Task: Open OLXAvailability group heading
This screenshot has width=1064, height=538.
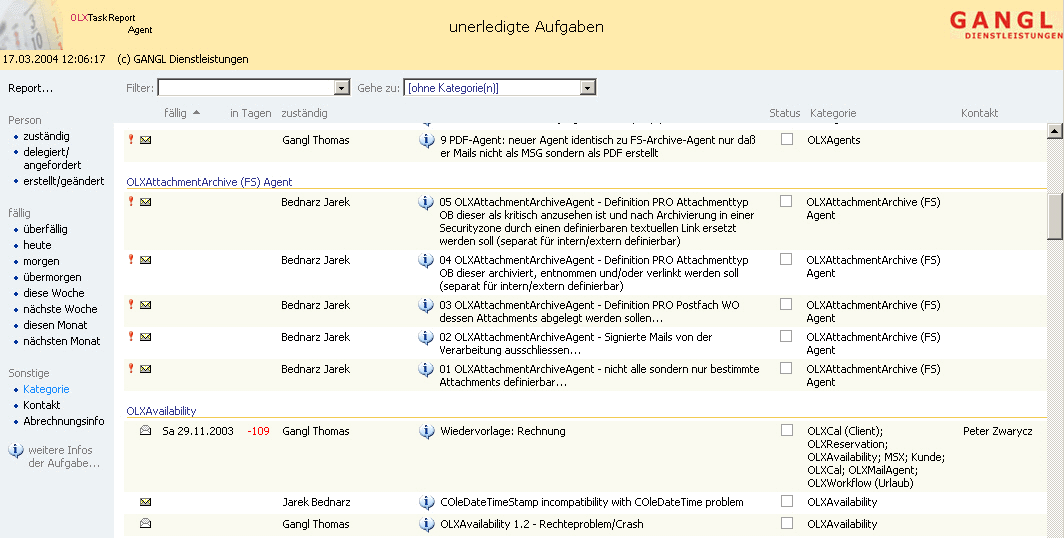Action: click(x=162, y=411)
